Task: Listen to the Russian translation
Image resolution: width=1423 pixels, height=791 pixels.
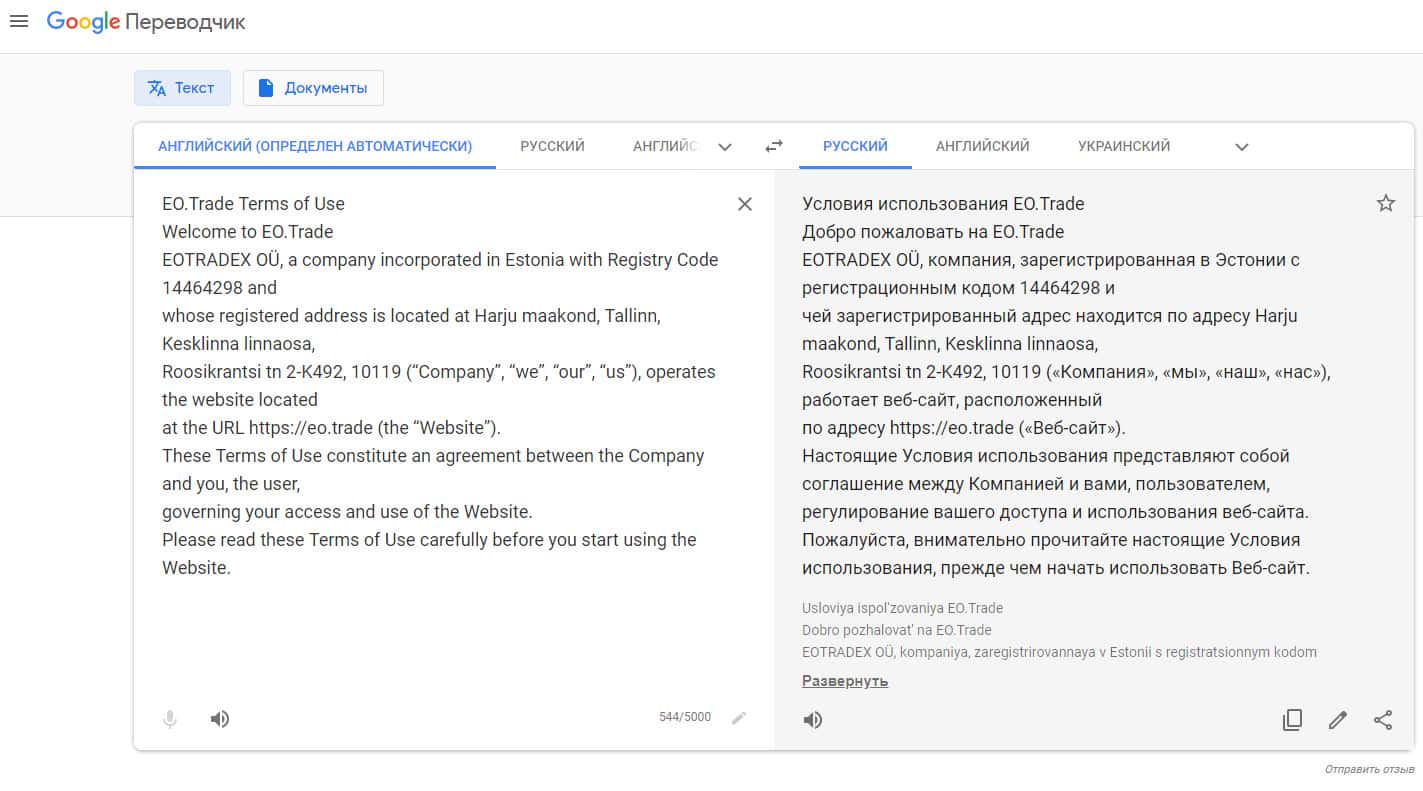Action: 813,720
